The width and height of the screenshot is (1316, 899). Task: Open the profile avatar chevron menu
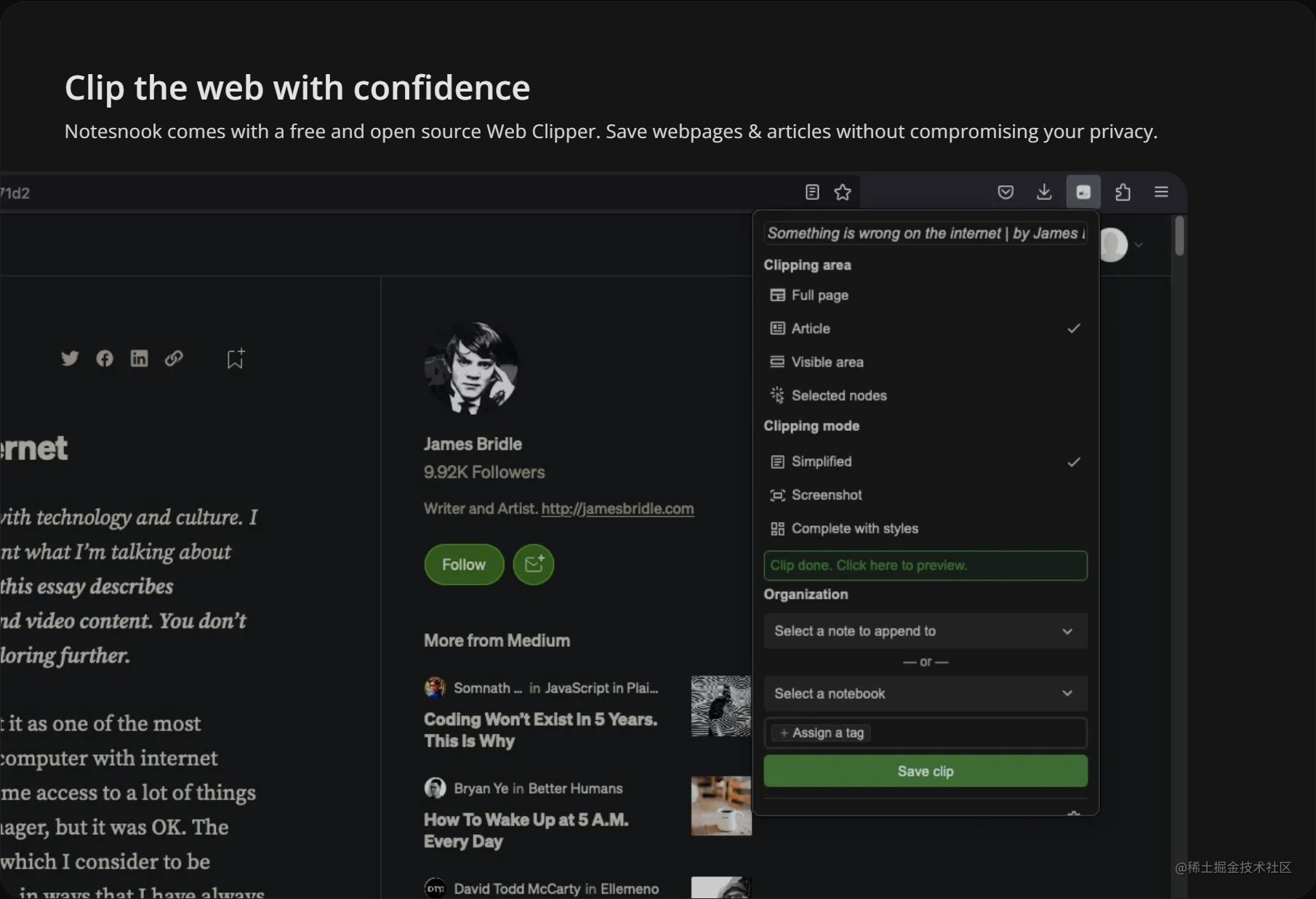[x=1139, y=245]
